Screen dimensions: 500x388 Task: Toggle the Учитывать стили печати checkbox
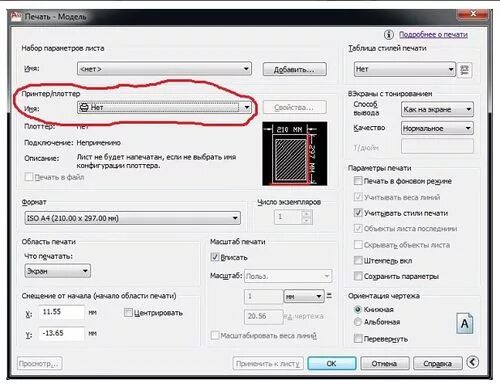tap(358, 213)
